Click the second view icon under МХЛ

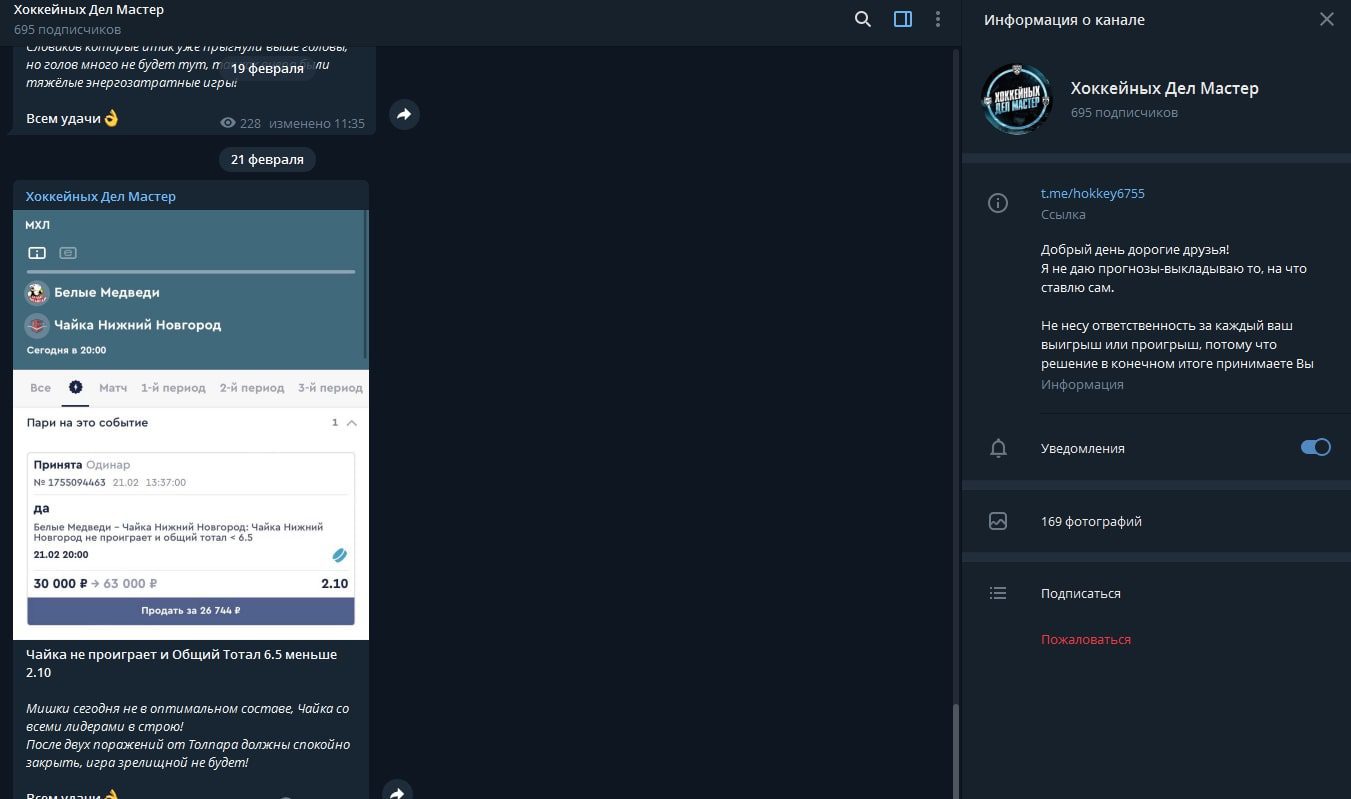pyautogui.click(x=68, y=253)
